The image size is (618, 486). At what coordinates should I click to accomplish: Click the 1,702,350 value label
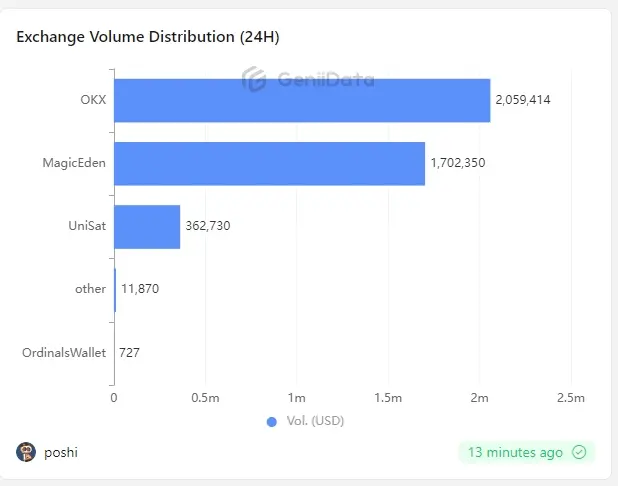pyautogui.click(x=457, y=163)
